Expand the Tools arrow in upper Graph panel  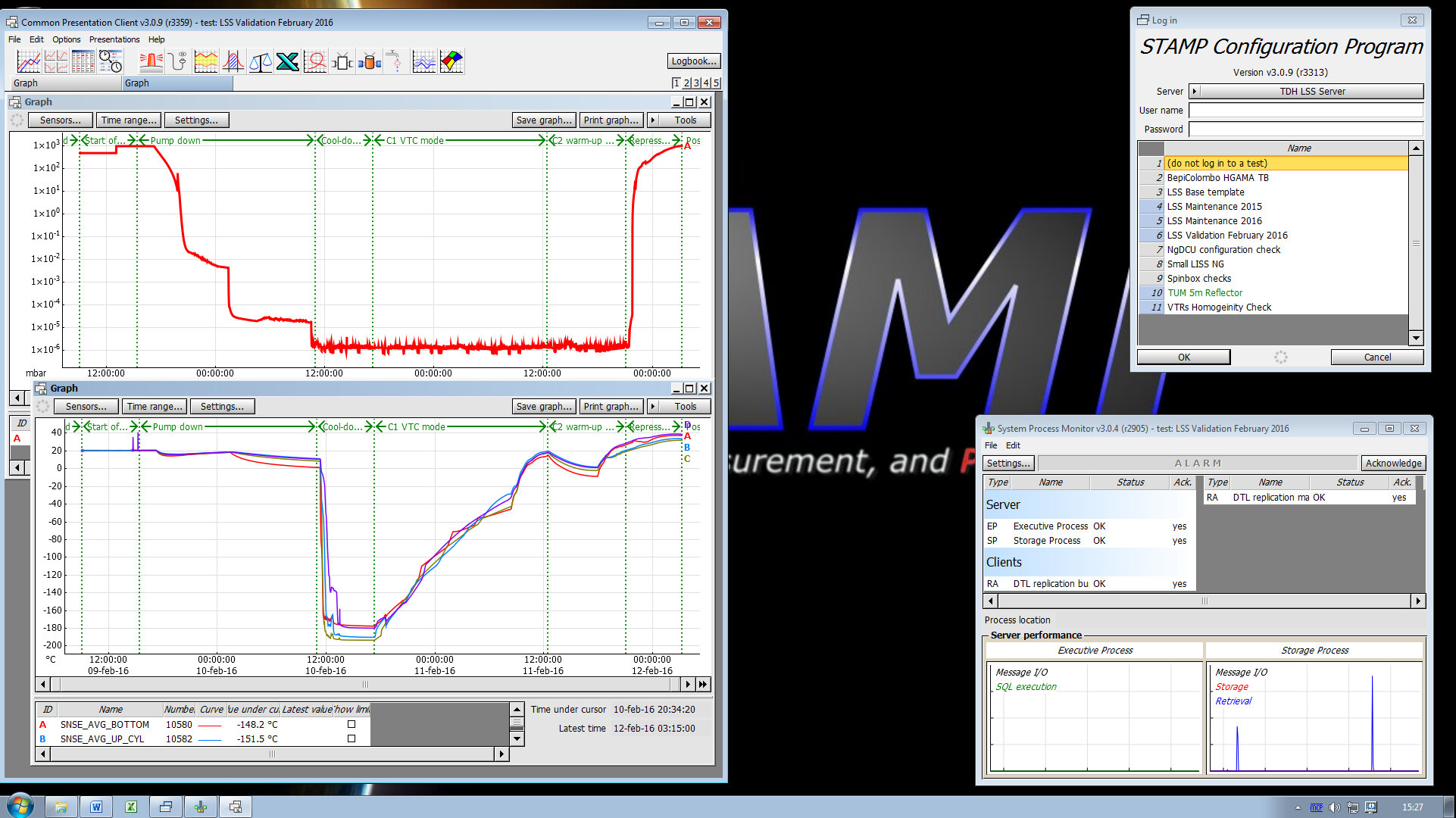pos(653,120)
